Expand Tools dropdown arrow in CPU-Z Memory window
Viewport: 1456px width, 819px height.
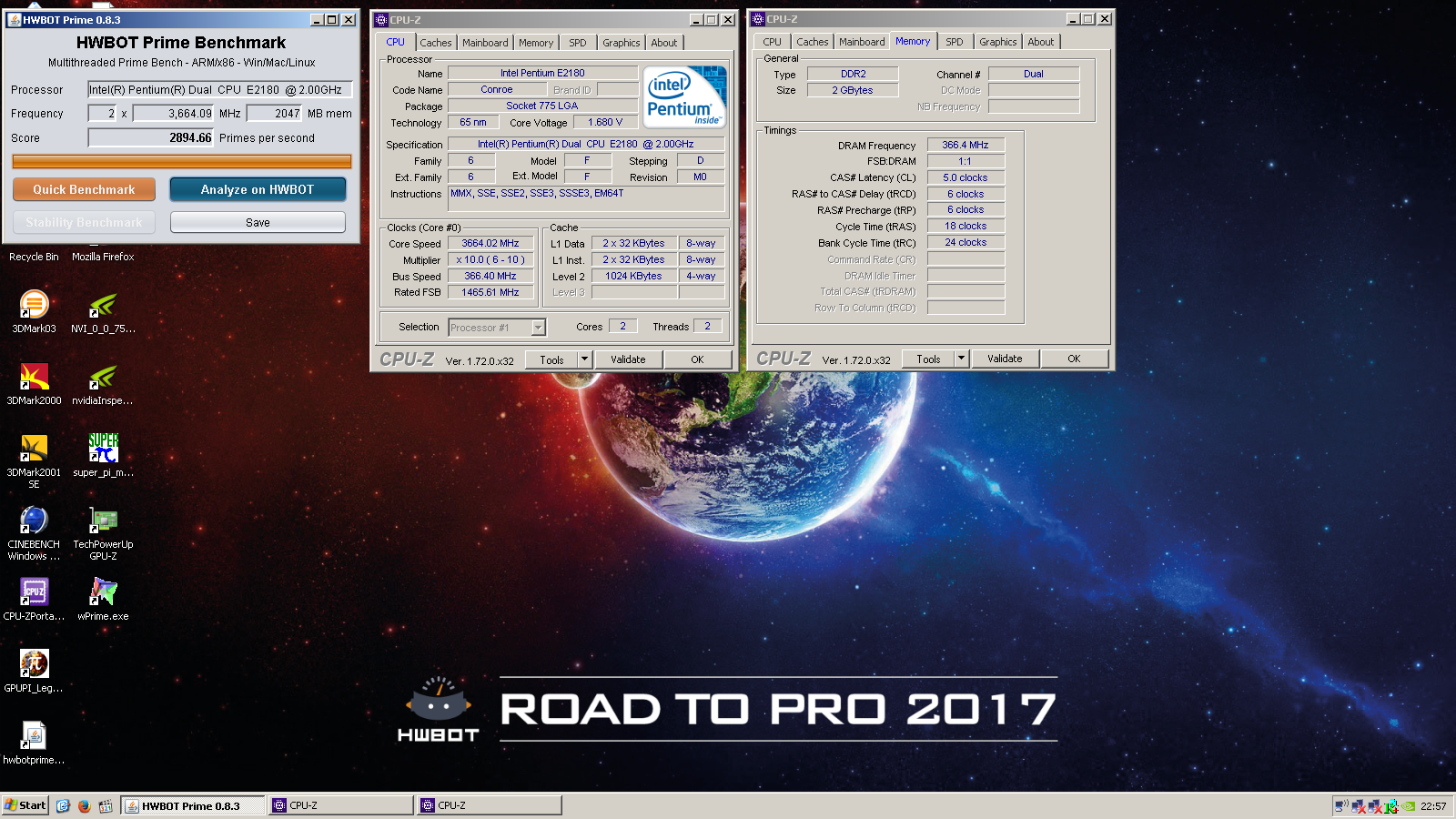(x=962, y=359)
